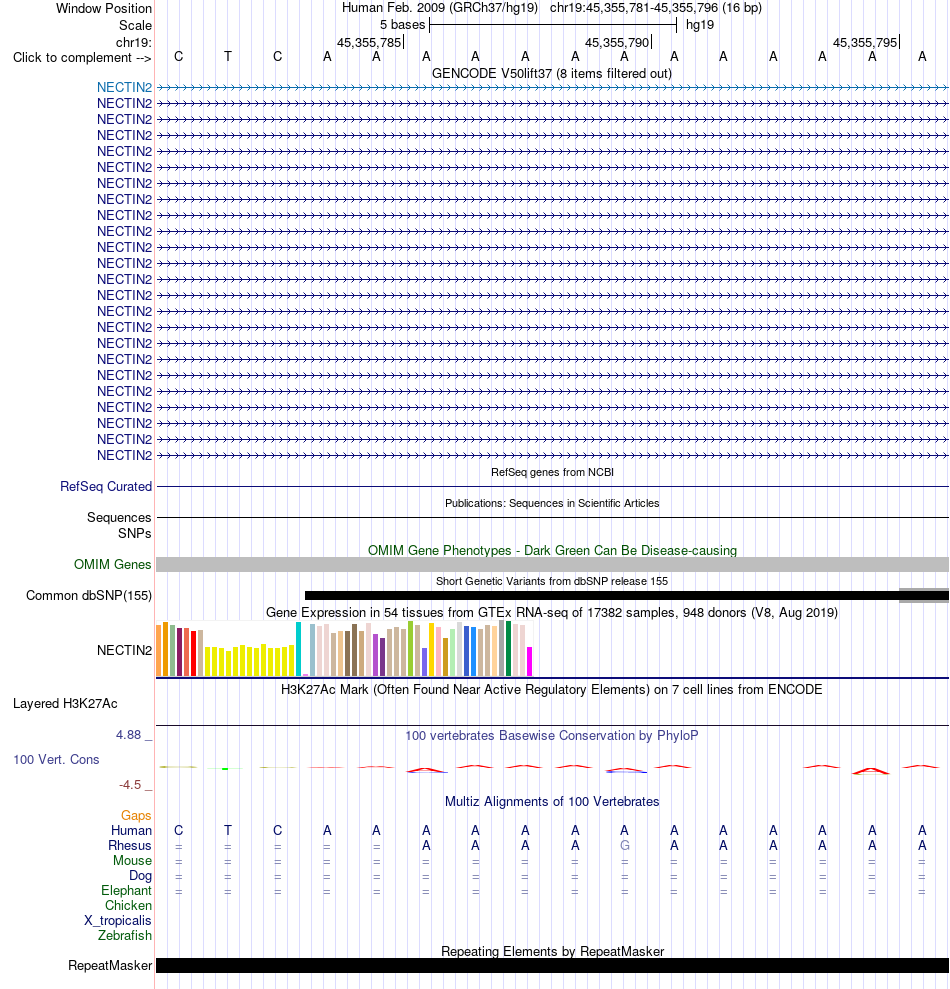Click the Dog species label

click(141, 875)
